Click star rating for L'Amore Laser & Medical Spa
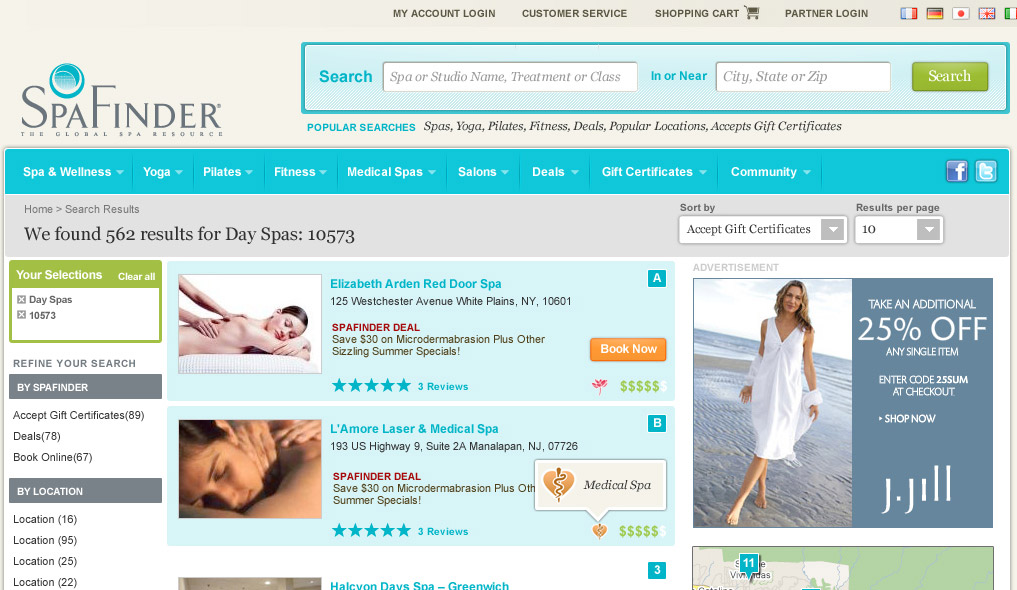Viewport: 1017px width, 590px height. (x=371, y=531)
